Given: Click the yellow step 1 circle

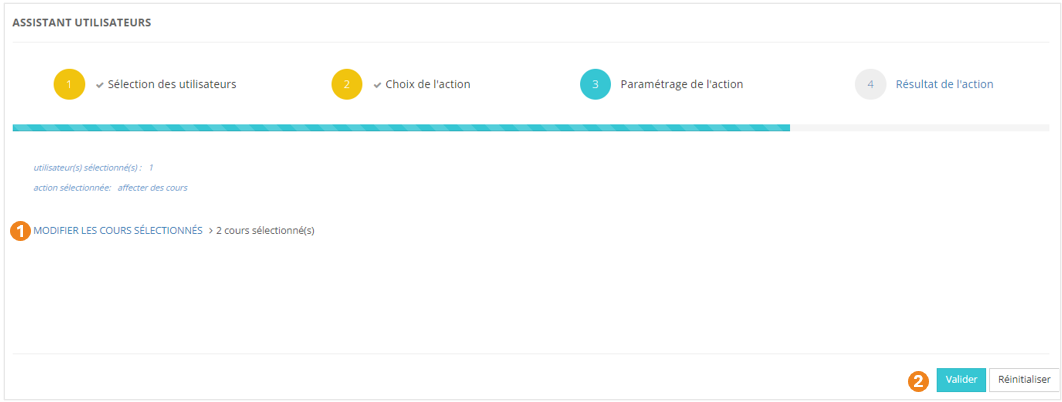Looking at the screenshot, I should pyautogui.click(x=69, y=84).
